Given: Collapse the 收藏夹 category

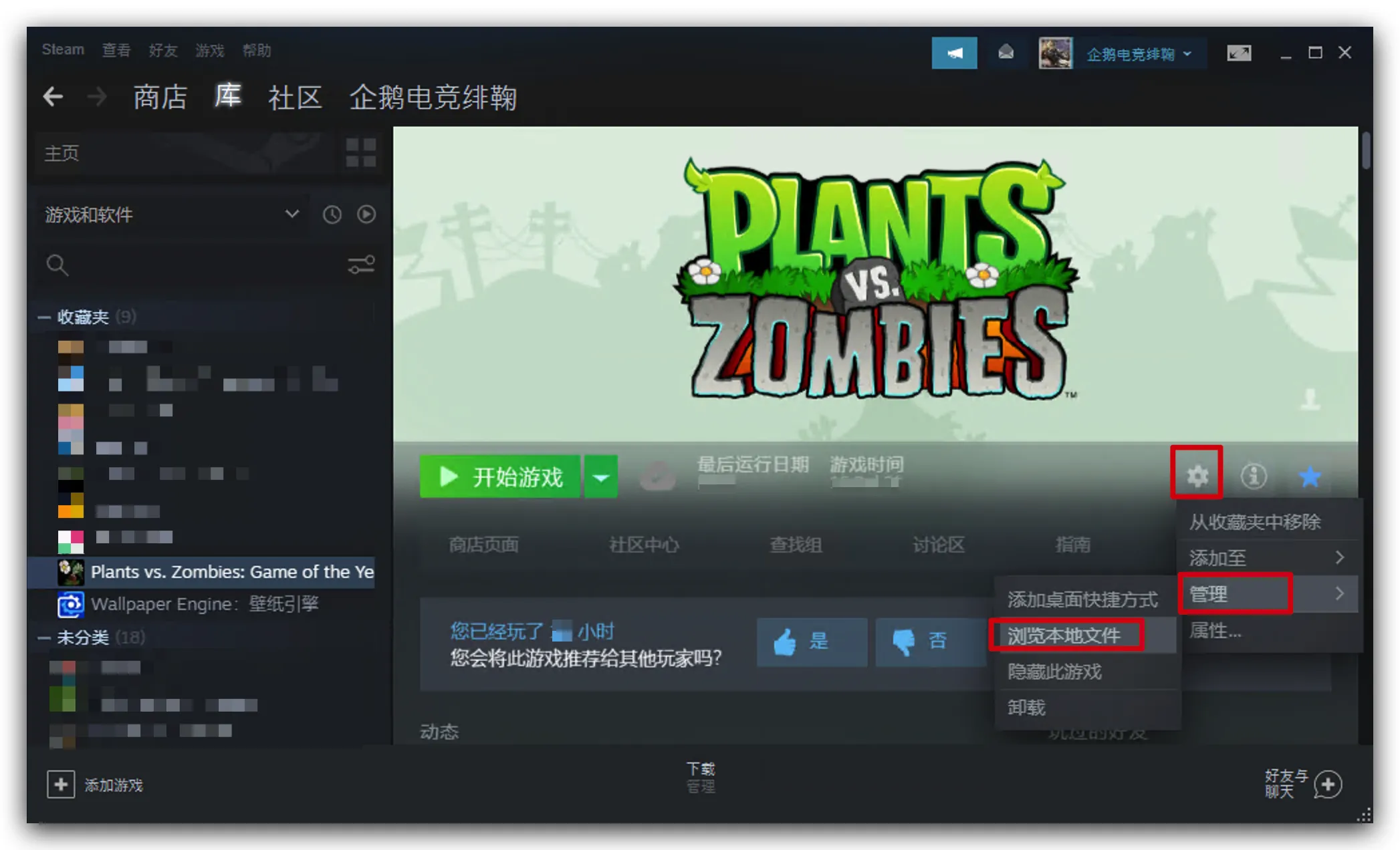Looking at the screenshot, I should coord(44,317).
